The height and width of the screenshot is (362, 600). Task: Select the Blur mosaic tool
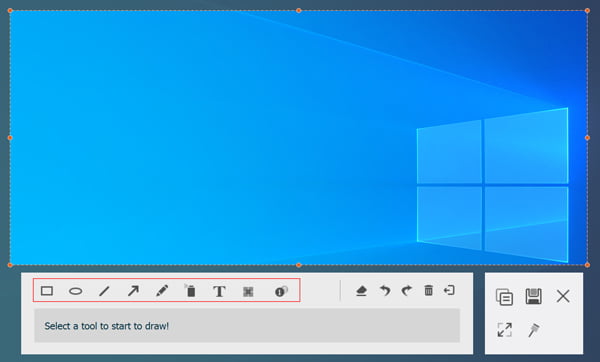(x=248, y=292)
